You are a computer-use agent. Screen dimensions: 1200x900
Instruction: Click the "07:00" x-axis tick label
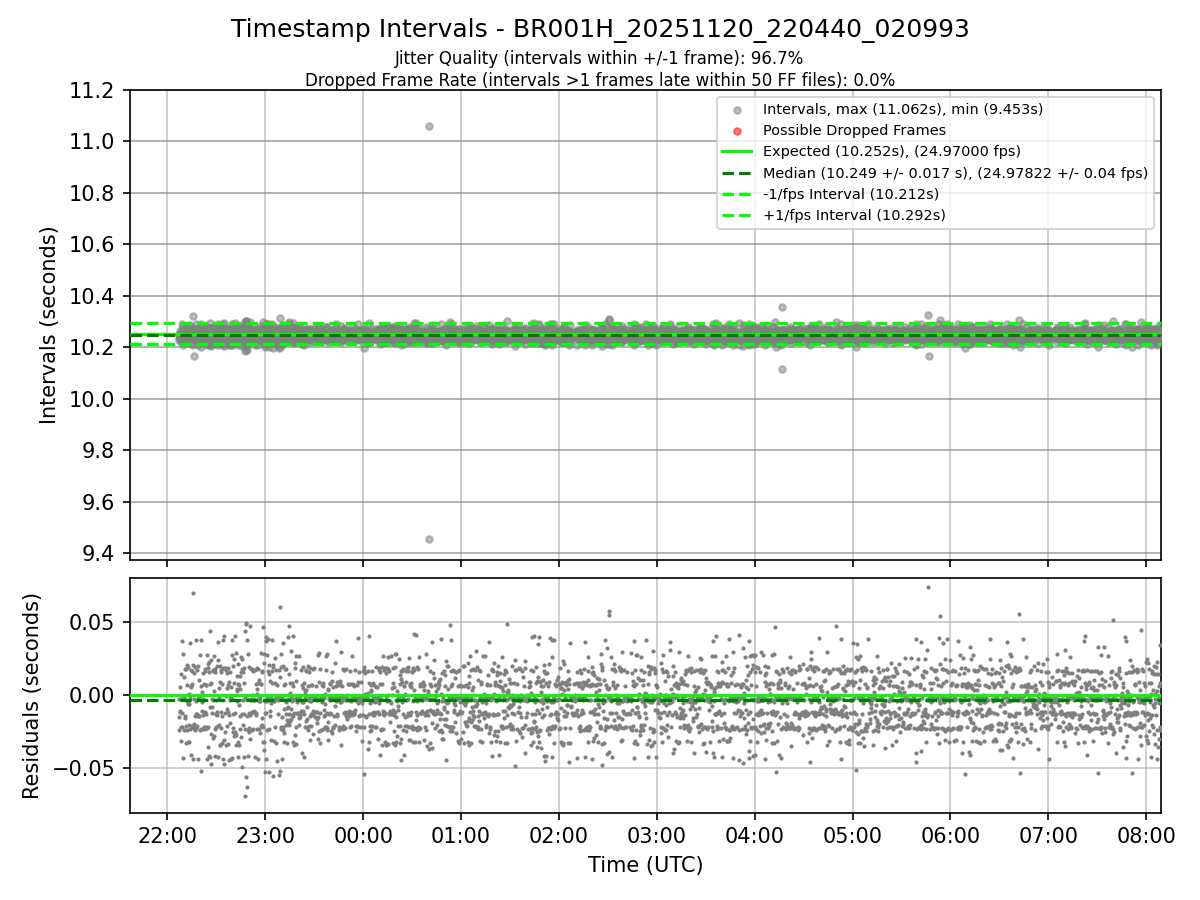pos(1048,833)
